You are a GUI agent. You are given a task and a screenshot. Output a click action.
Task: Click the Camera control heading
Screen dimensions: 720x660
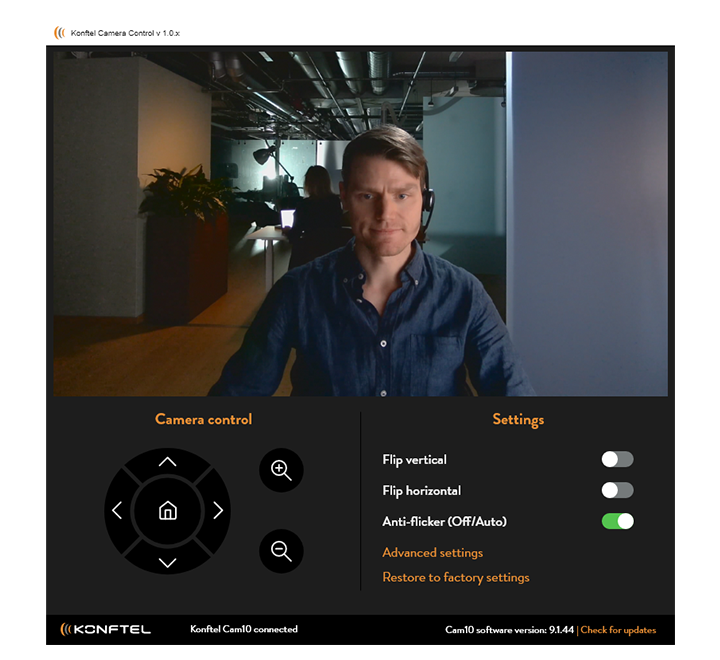point(203,420)
